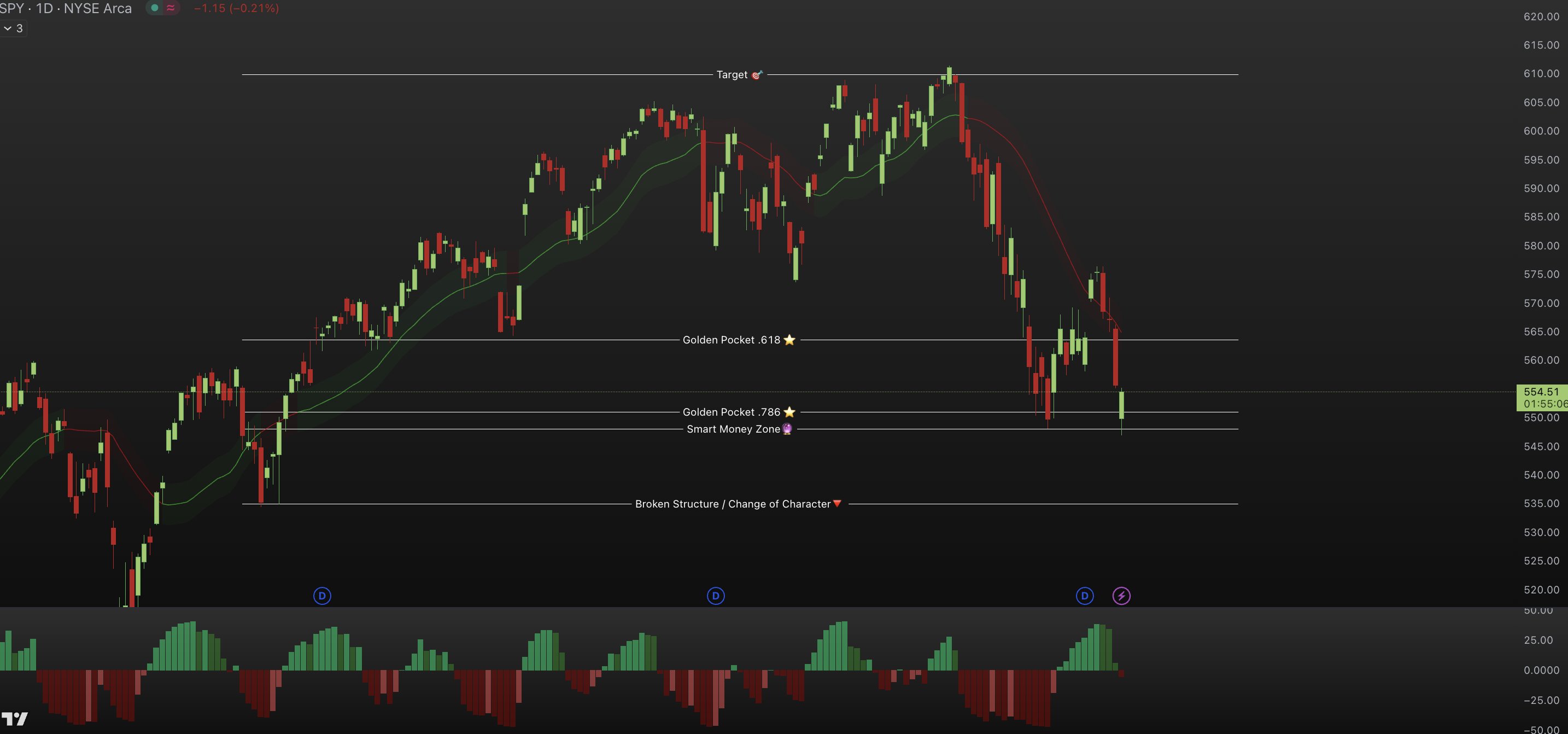Click the leftmost dividend D marker
Screen dimensions: 1568x734
pos(322,596)
